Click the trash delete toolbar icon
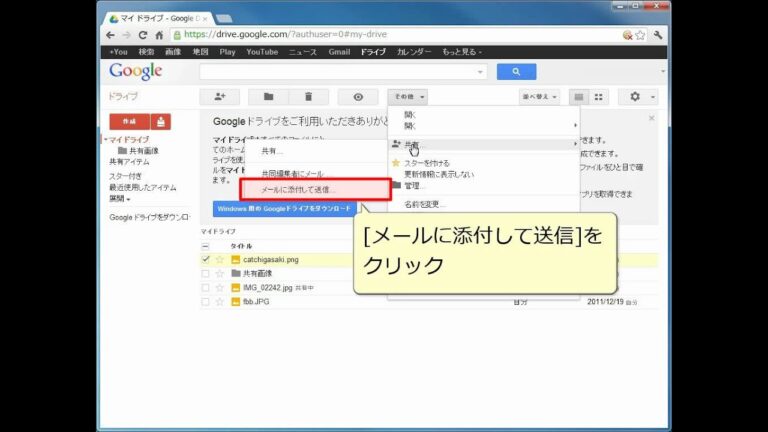Viewport: 768px width, 432px height. 308,96
